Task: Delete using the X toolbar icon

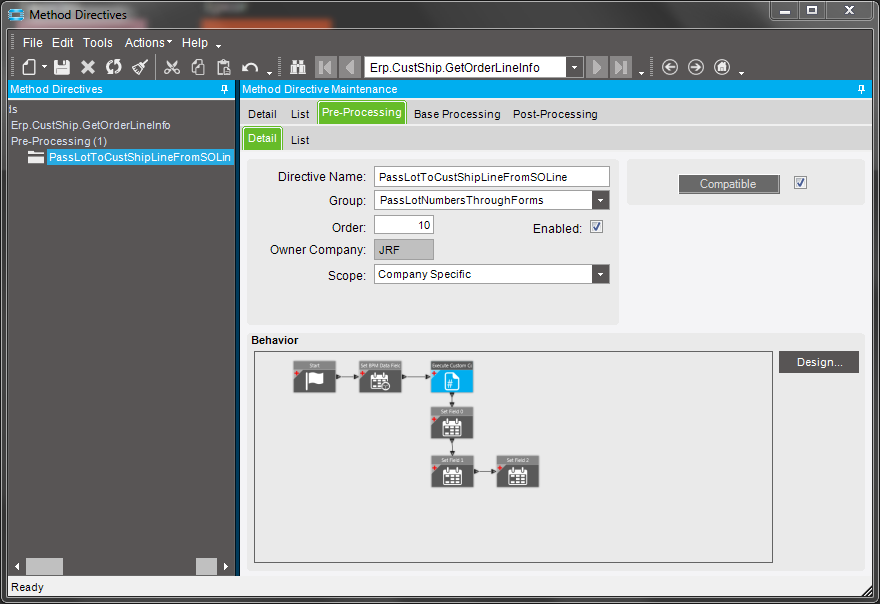Action: (88, 67)
